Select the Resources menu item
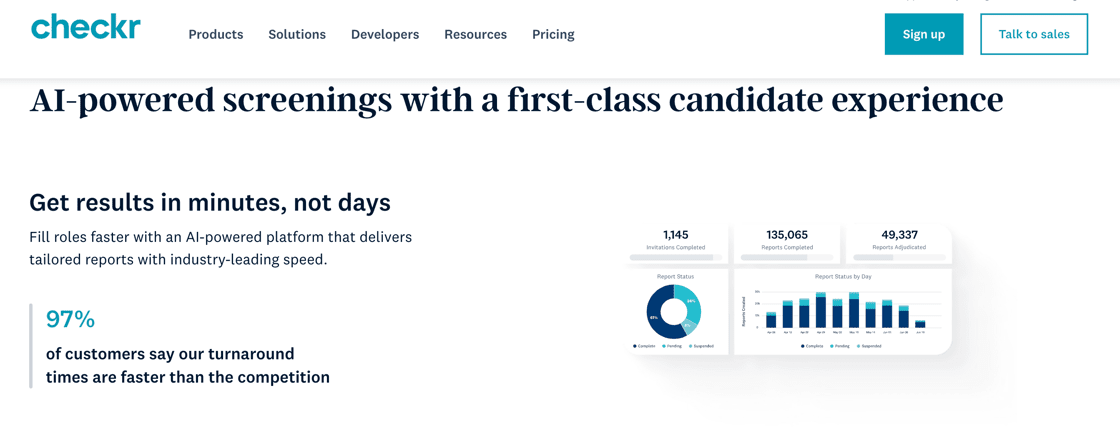The width and height of the screenshot is (1120, 428). click(x=475, y=34)
